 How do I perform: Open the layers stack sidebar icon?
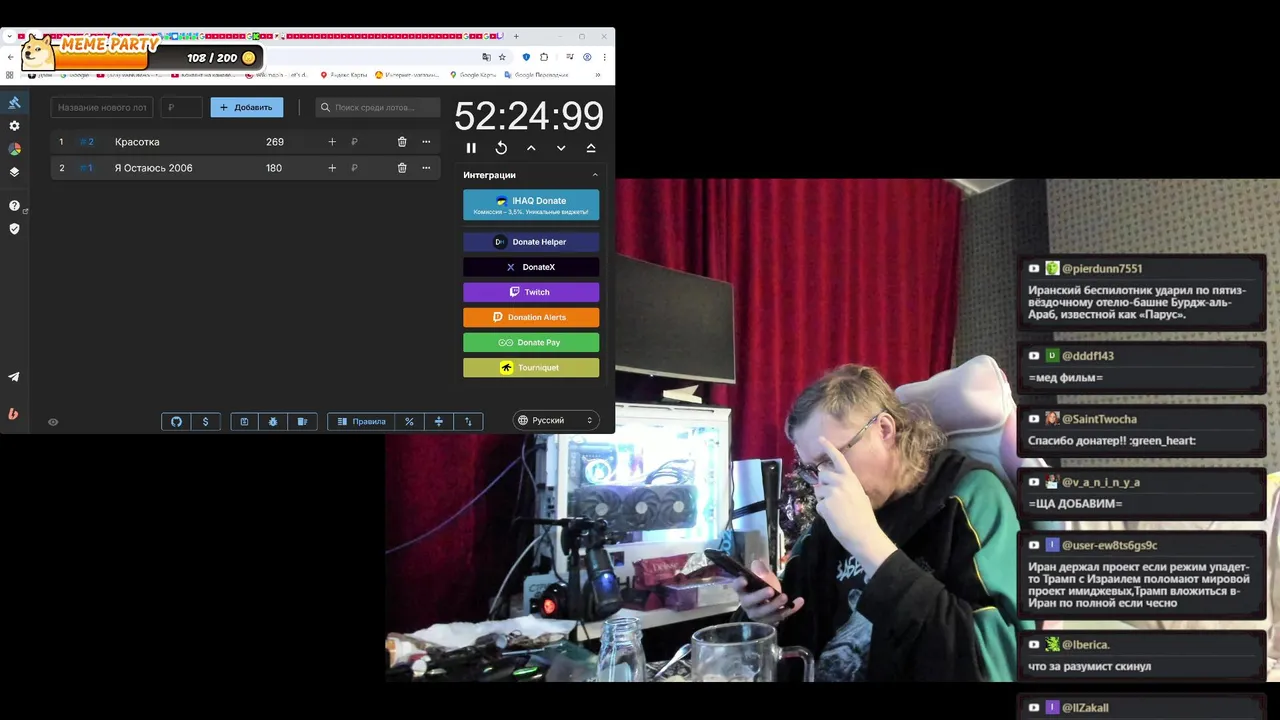pos(14,172)
